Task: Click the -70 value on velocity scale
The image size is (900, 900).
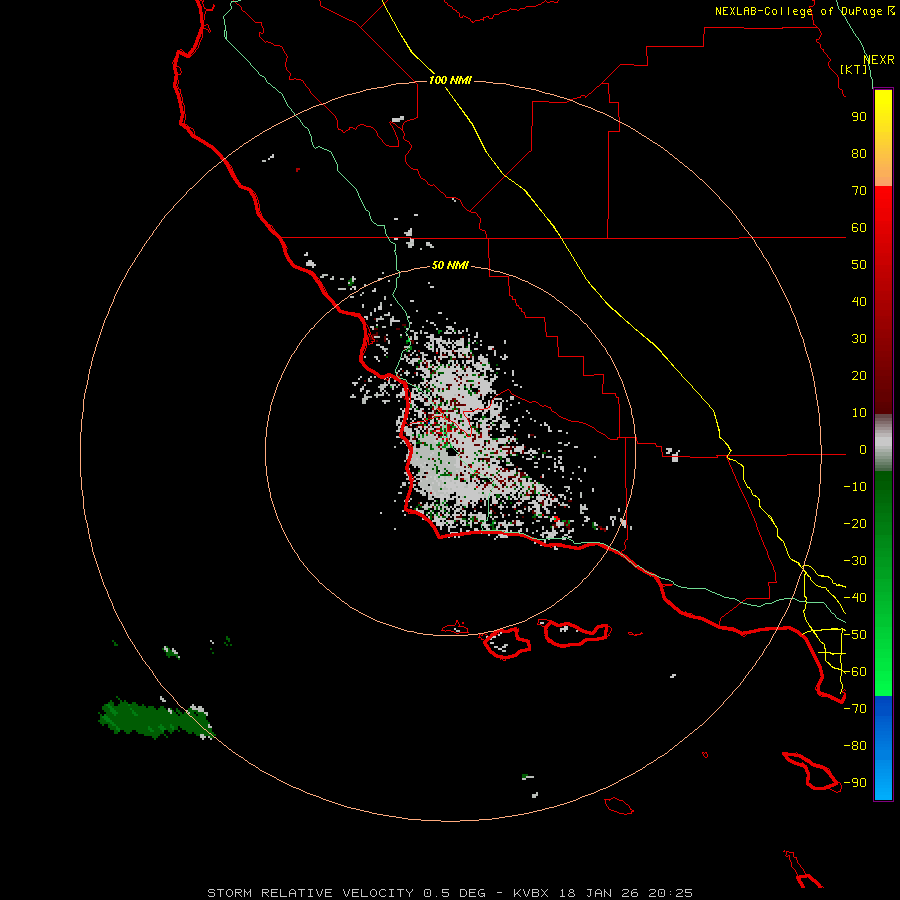Action: (855, 709)
